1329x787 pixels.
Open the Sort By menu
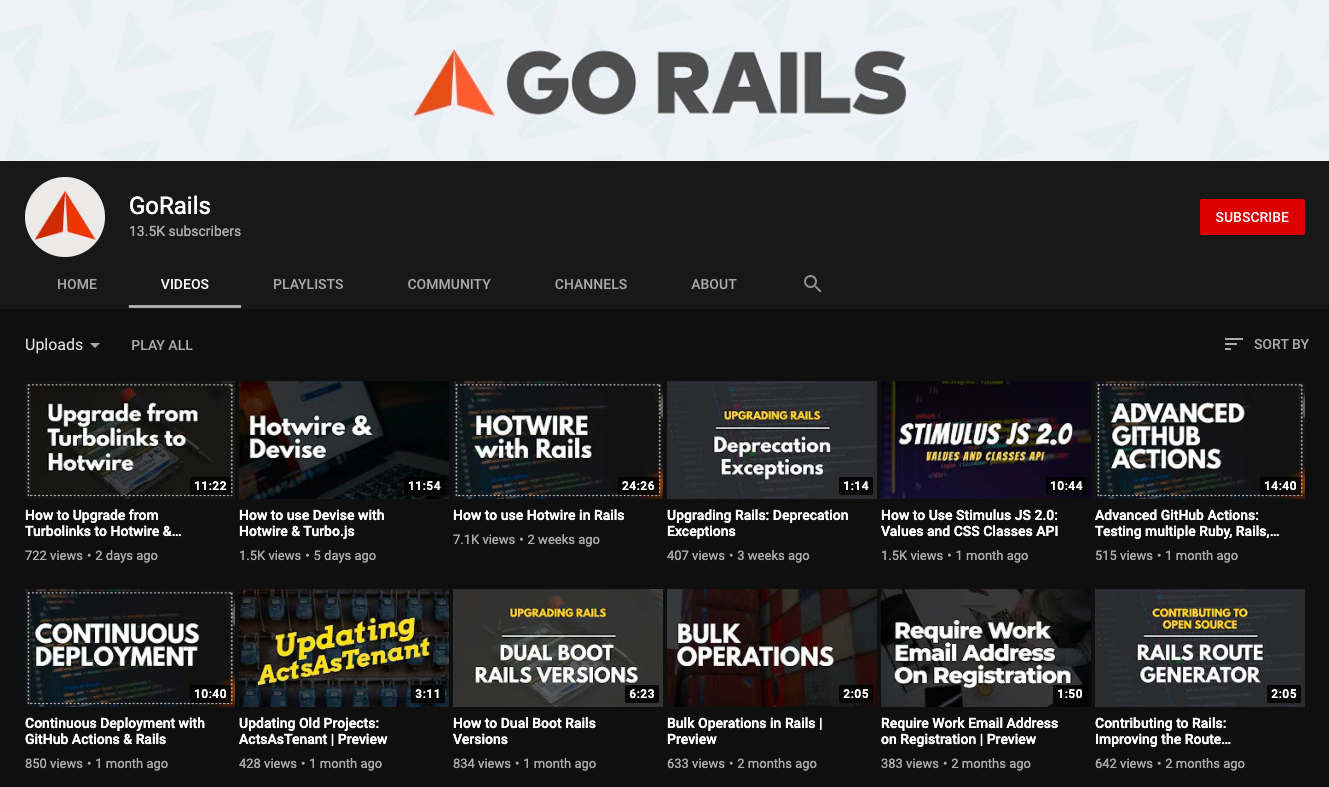(1266, 344)
